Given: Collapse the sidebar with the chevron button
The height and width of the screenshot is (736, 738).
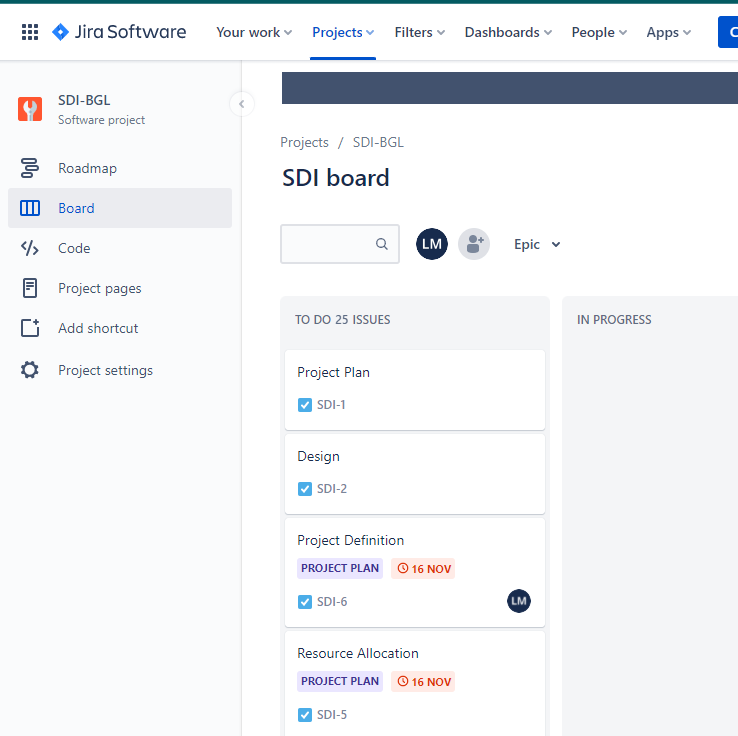Looking at the screenshot, I should click(x=242, y=104).
